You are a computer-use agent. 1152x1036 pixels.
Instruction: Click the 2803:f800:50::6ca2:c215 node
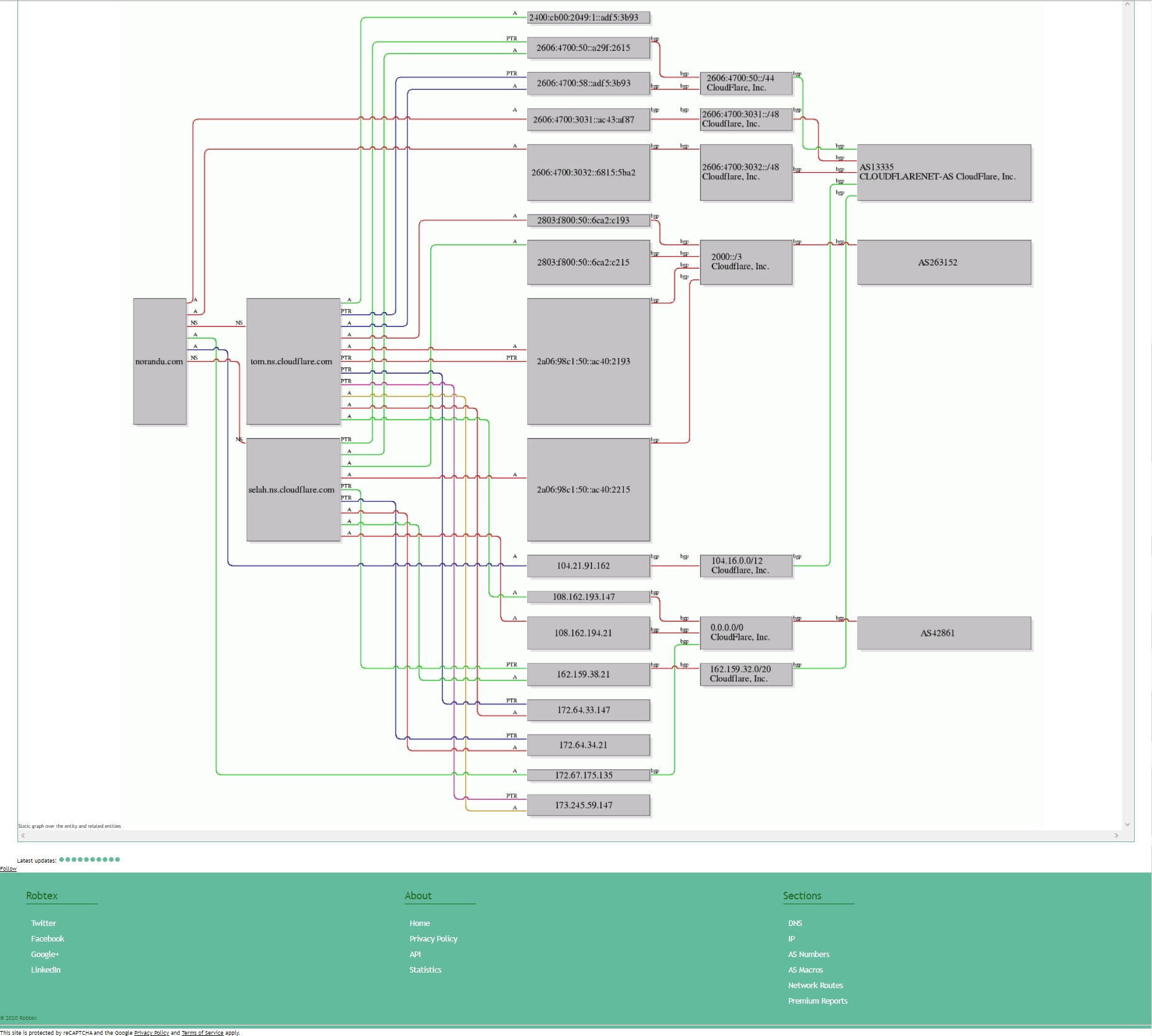click(589, 262)
